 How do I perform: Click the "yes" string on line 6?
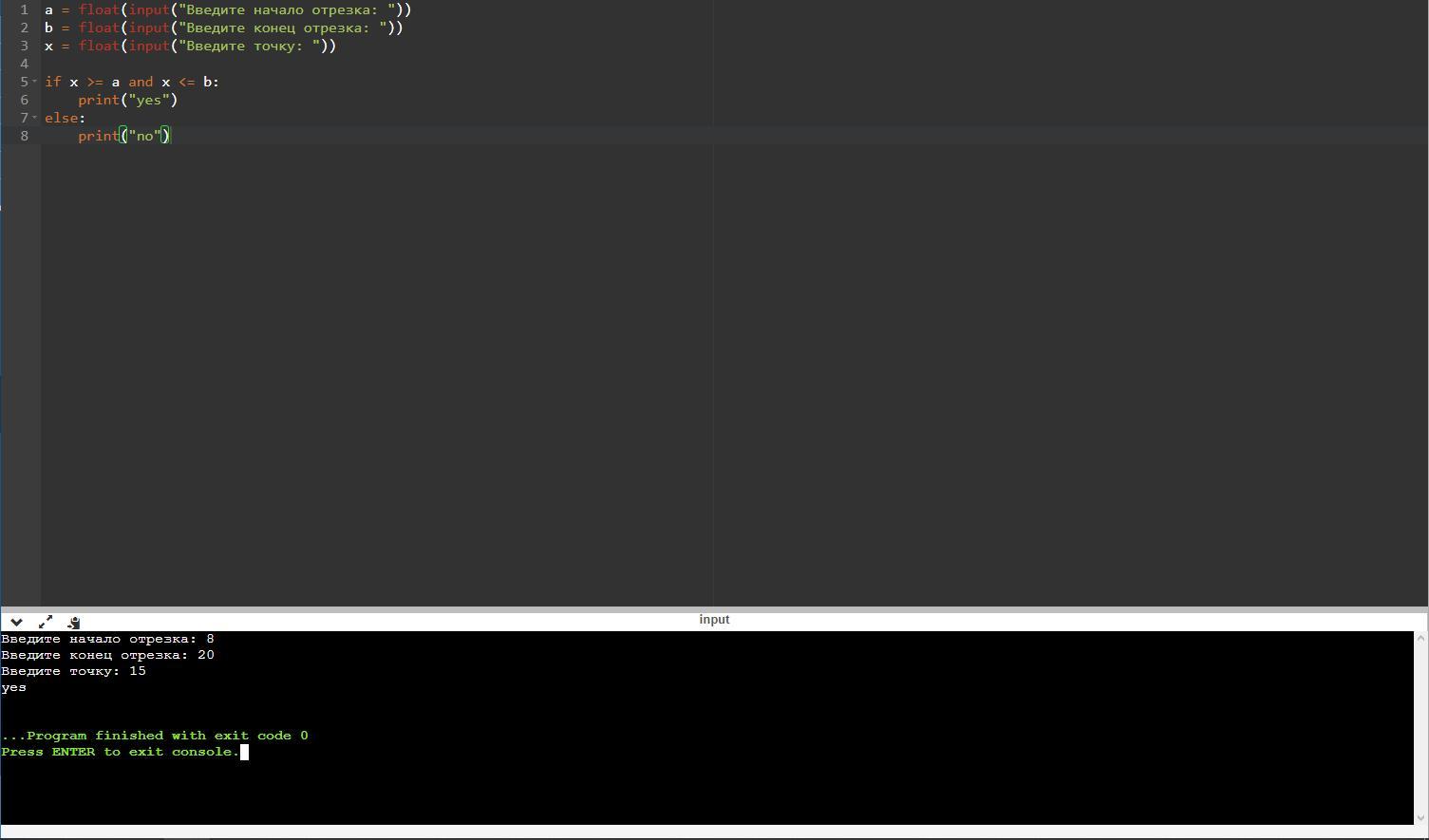(149, 100)
